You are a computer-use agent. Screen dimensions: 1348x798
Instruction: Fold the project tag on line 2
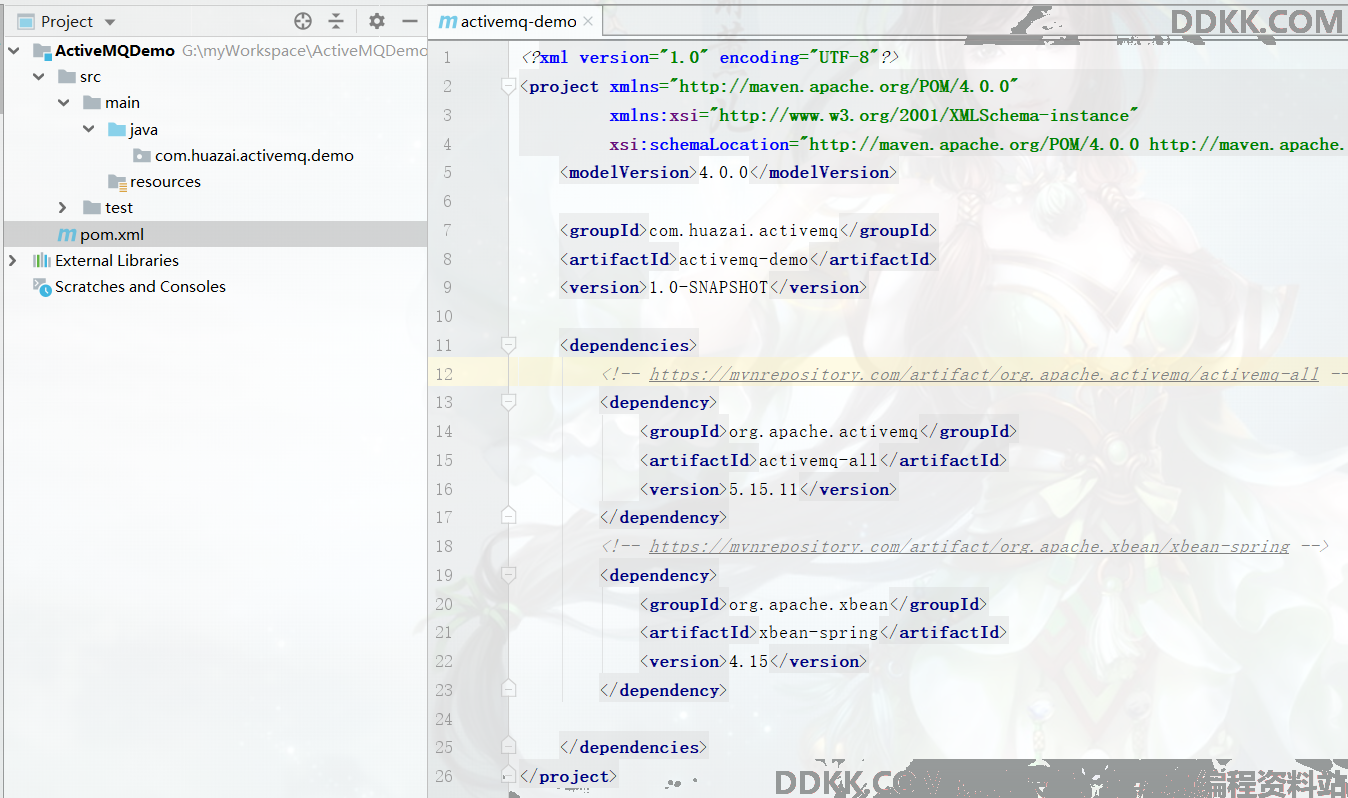point(508,87)
